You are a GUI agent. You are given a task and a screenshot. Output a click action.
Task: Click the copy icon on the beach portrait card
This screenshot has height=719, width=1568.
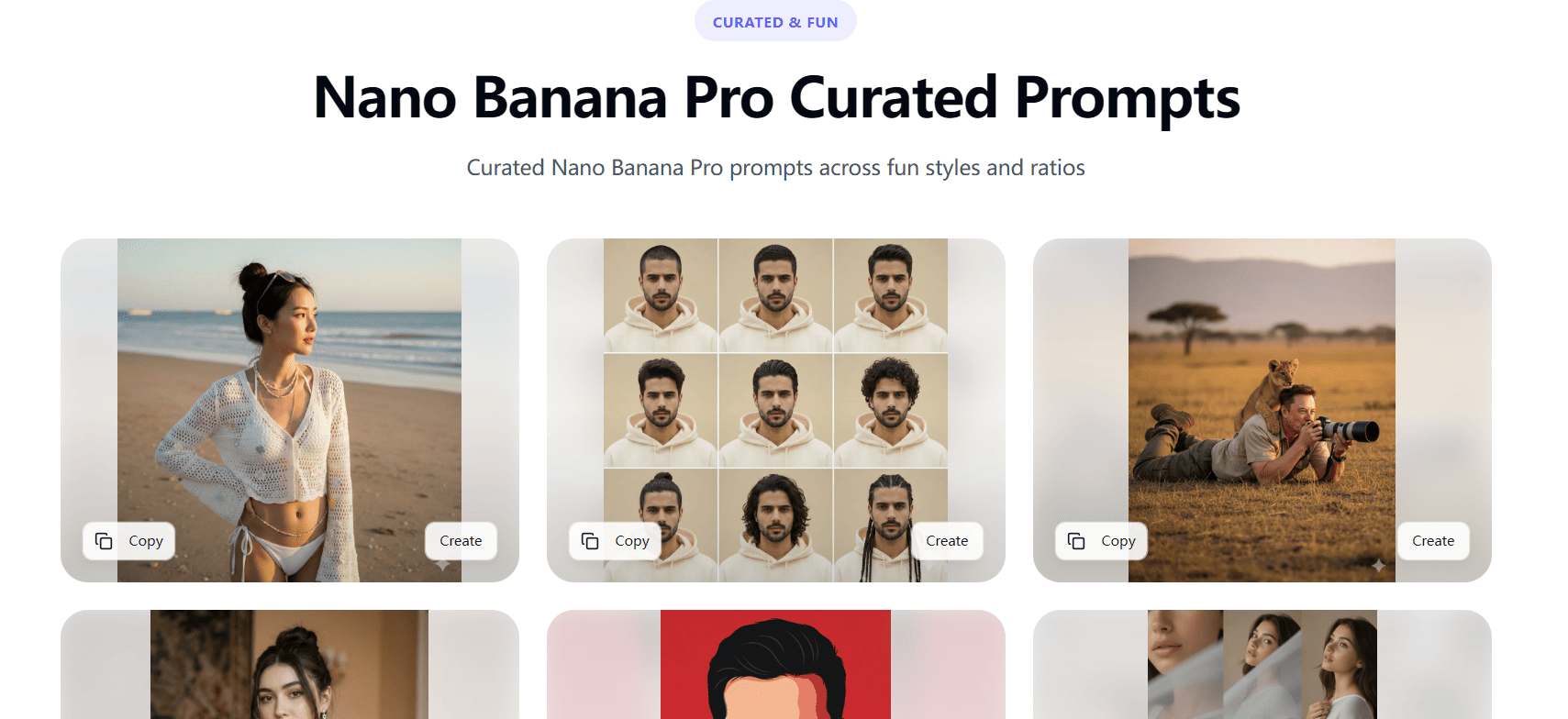[x=102, y=541]
